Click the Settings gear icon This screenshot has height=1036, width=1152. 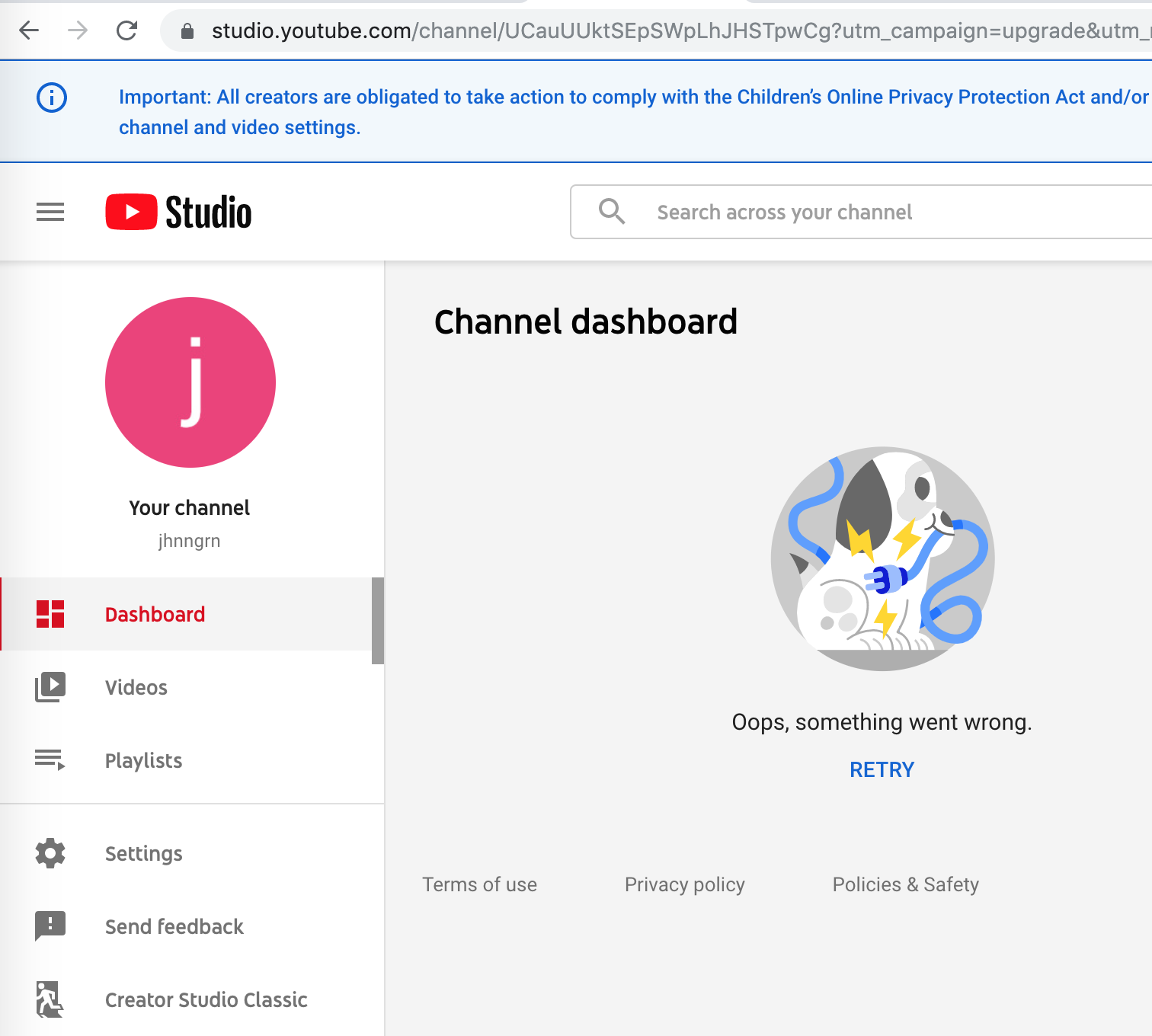click(x=50, y=853)
